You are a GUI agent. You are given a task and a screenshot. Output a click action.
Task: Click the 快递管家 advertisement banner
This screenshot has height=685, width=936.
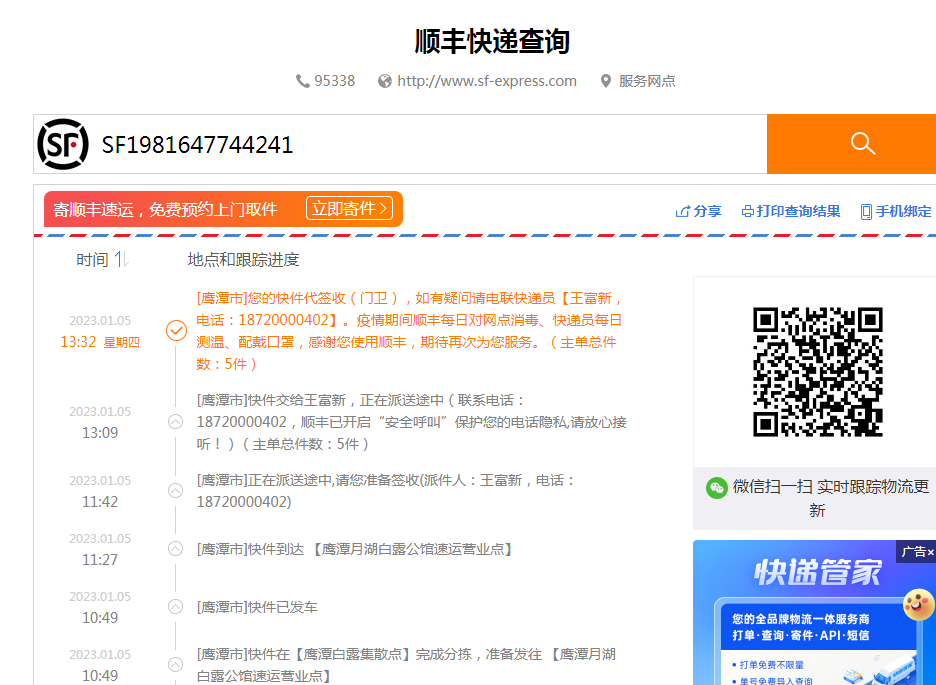[x=814, y=613]
